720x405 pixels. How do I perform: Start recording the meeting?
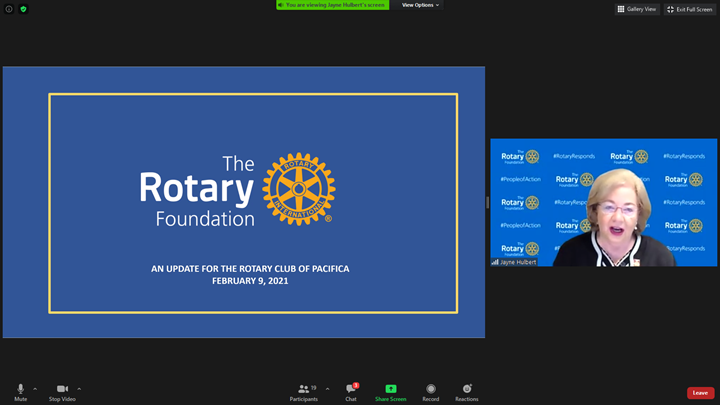click(431, 393)
